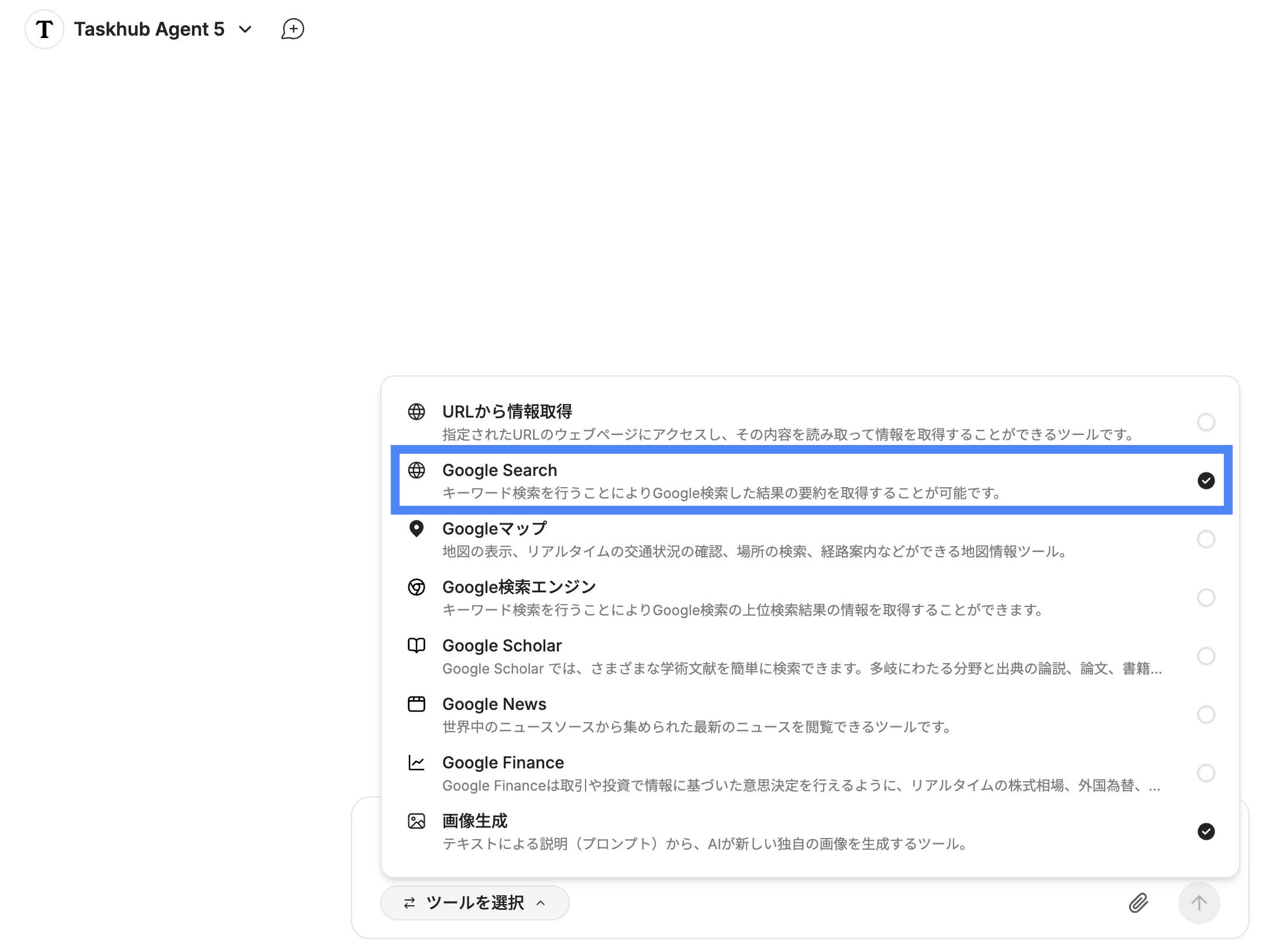Screen dimensions: 1273x952
Task: Click the Taskhub Agent 5 title
Action: point(149,29)
